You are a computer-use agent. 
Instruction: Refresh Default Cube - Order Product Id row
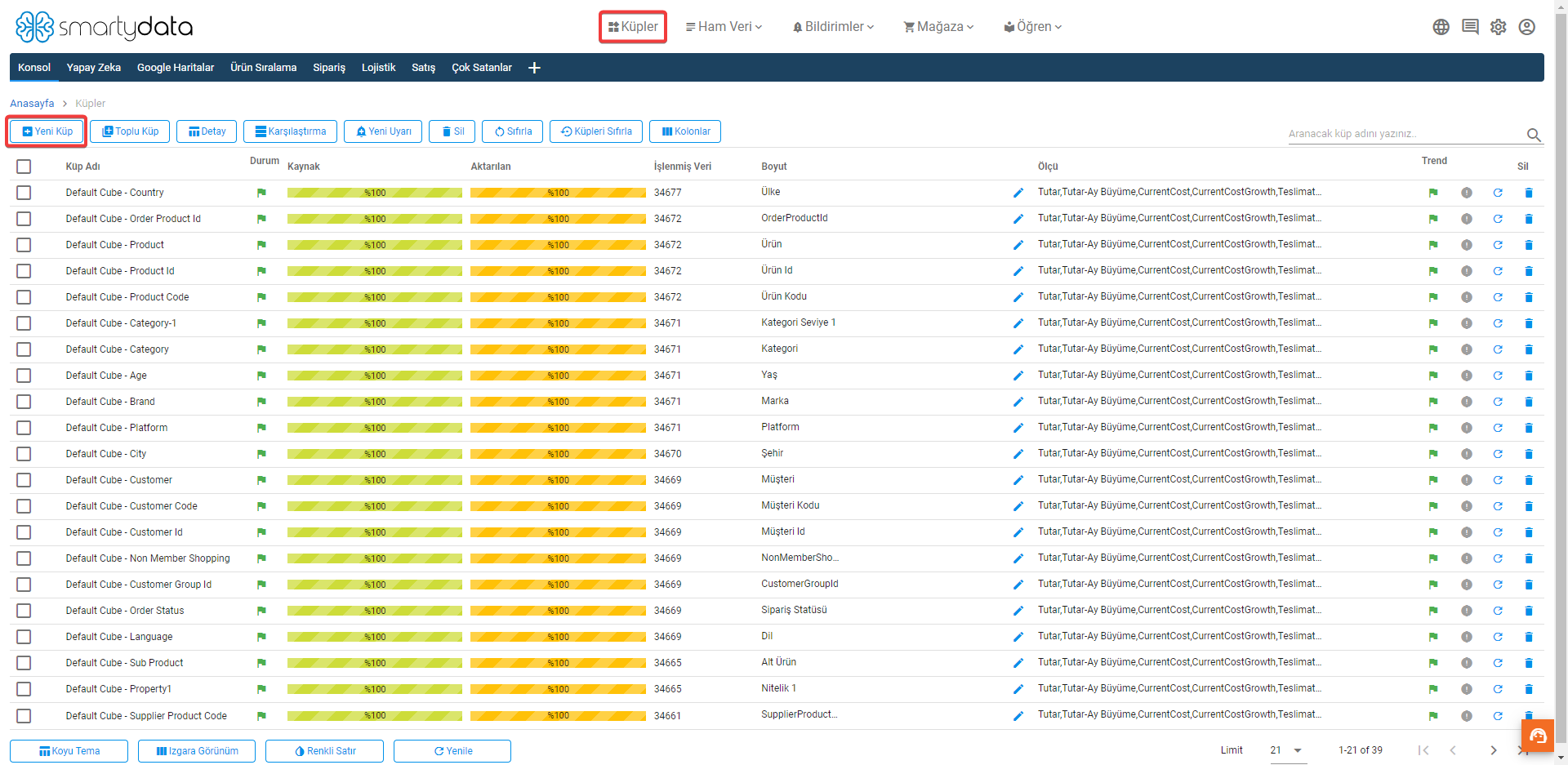(1498, 219)
